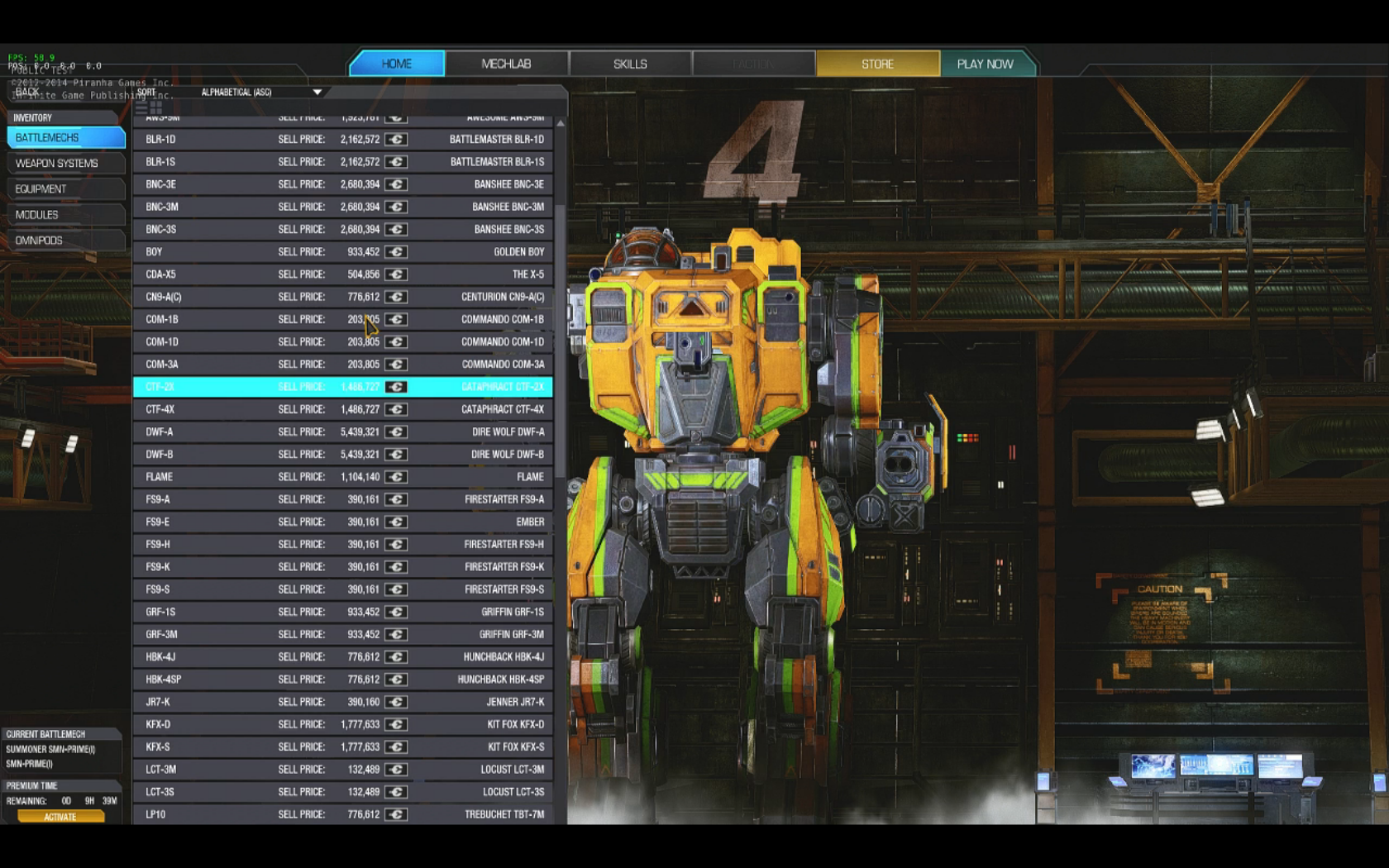
Task: Select the Battlemechs inventory category
Action: (x=66, y=138)
